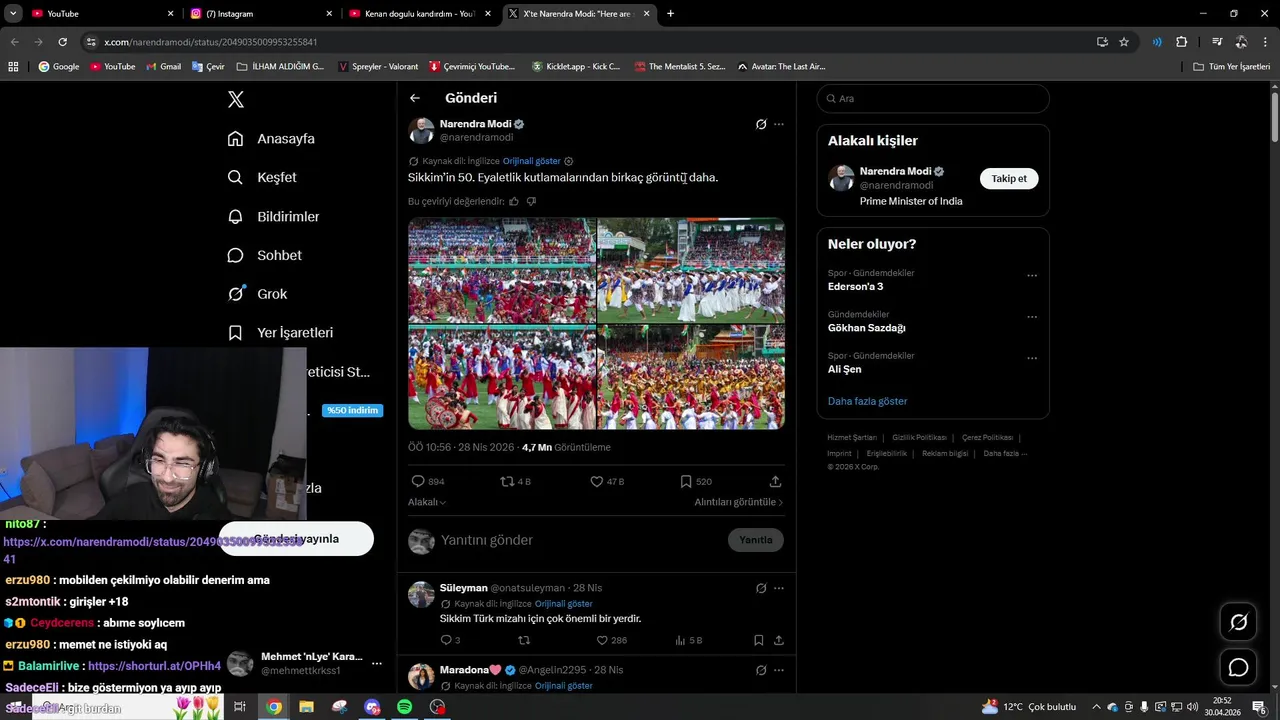Open more options on Narendra Modi's post

[x=779, y=124]
